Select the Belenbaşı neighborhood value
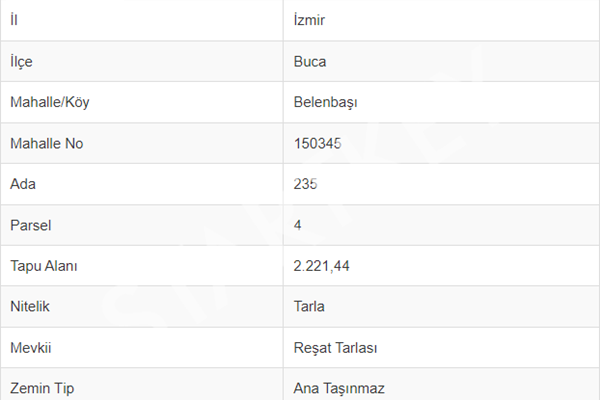This screenshot has width=600, height=400. tap(326, 102)
